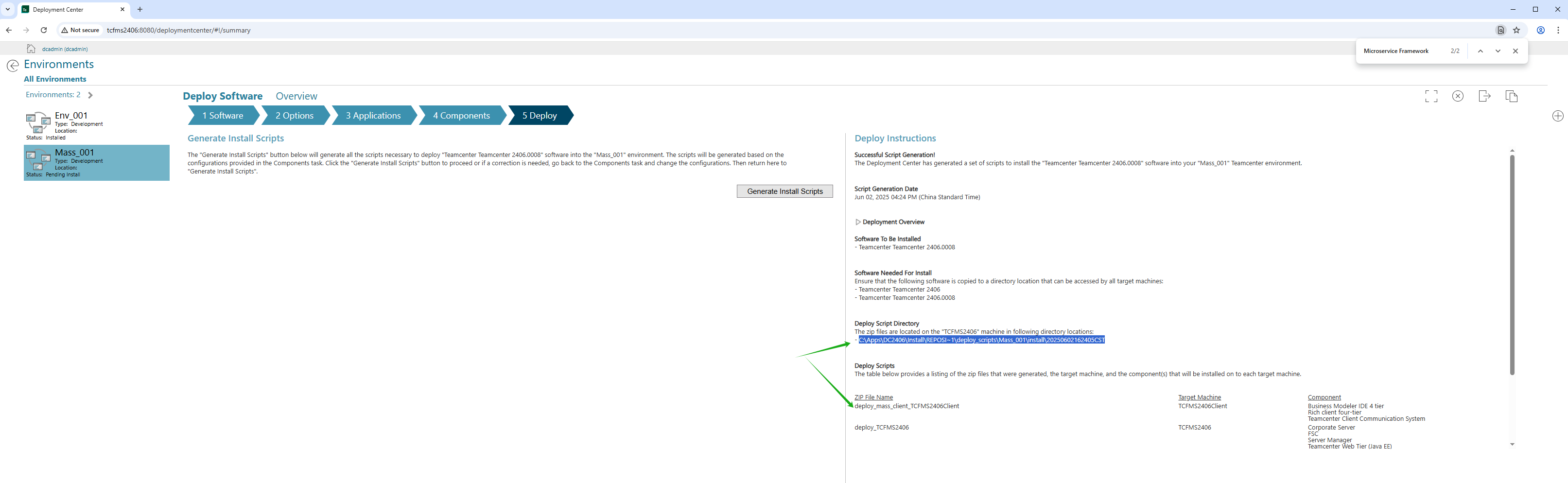The image size is (1568, 483).
Task: Click the Business Modeler IDE 4 tier component
Action: pyautogui.click(x=1346, y=406)
